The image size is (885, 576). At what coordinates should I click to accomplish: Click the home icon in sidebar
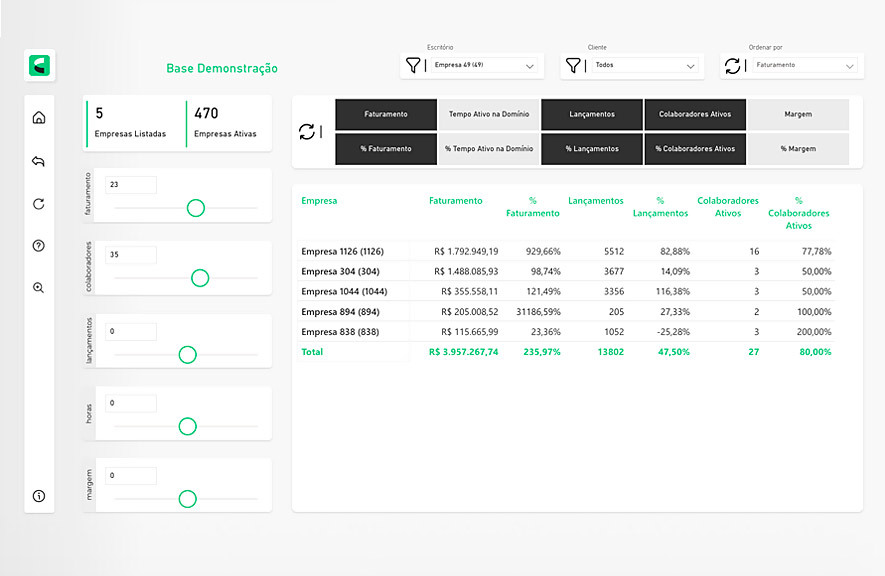coord(39,118)
